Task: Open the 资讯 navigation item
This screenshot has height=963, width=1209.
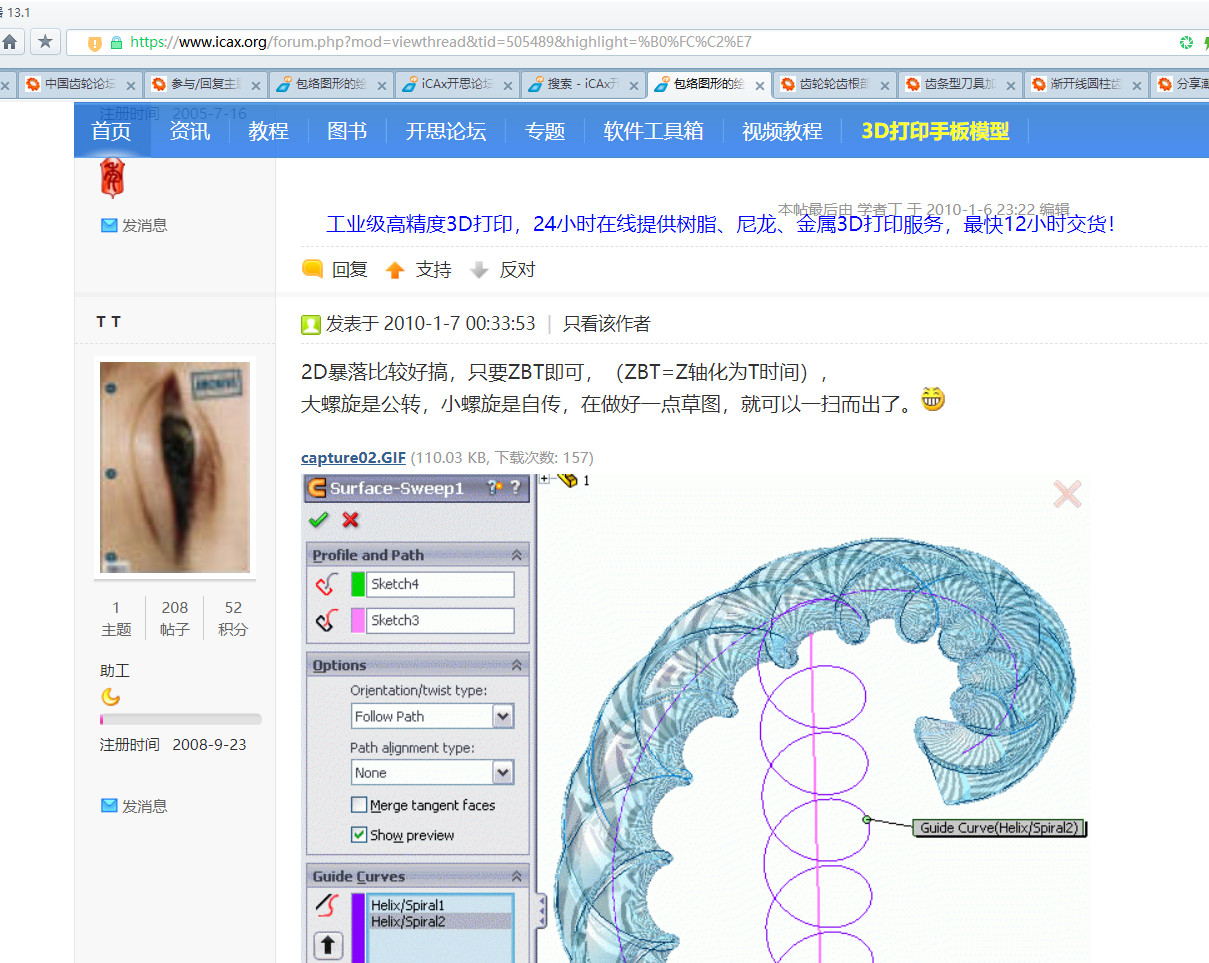Action: [190, 131]
